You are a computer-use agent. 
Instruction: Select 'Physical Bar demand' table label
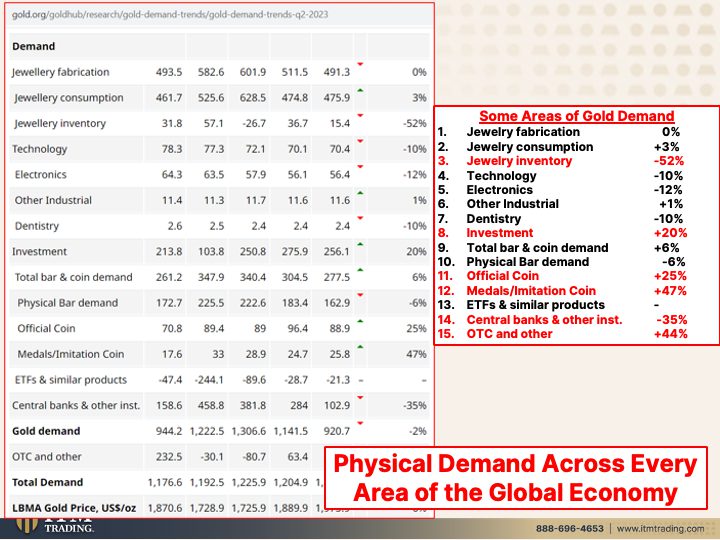tap(68, 303)
